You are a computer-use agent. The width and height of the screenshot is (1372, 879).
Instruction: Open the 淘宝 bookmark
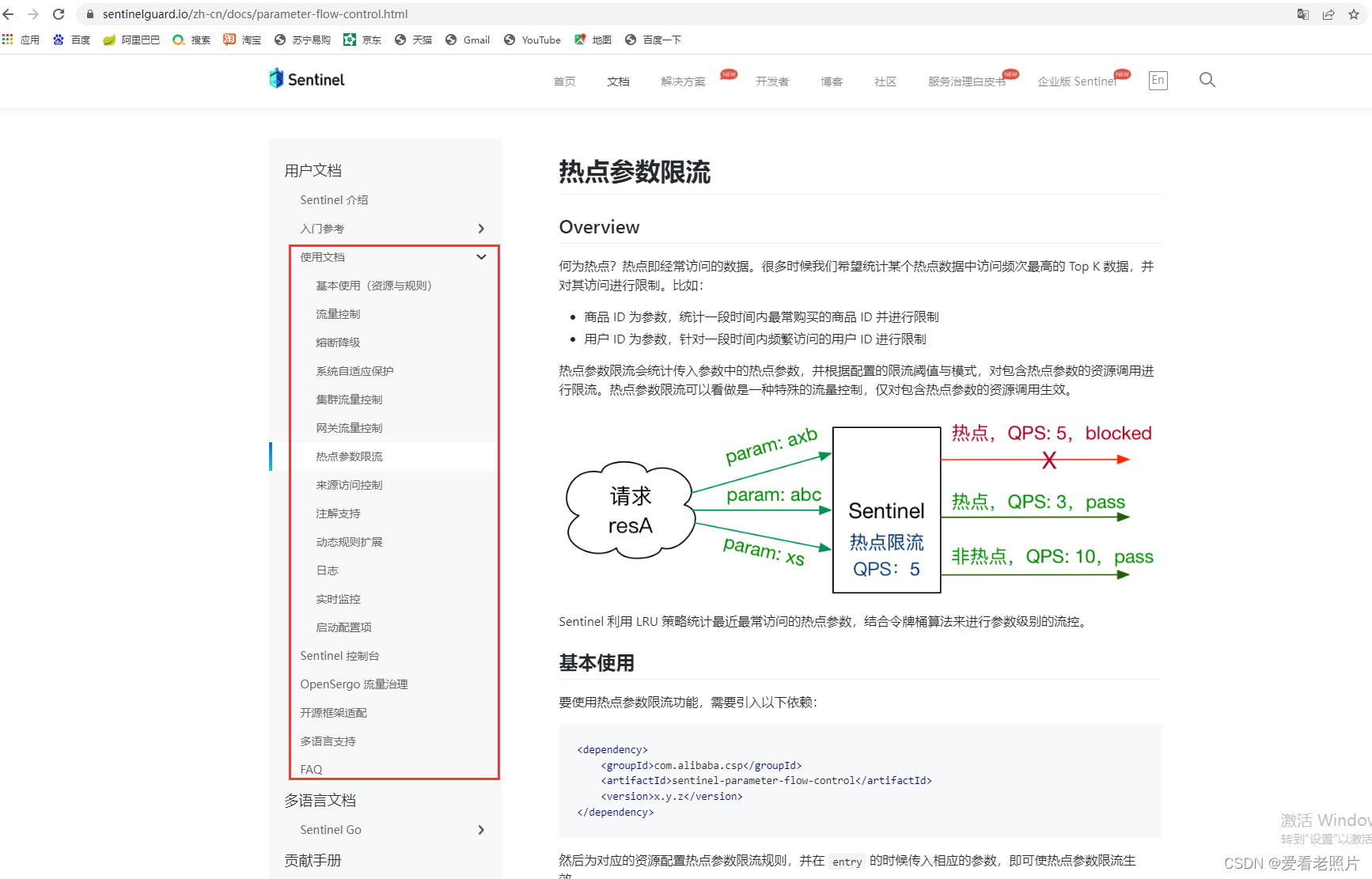[x=242, y=40]
